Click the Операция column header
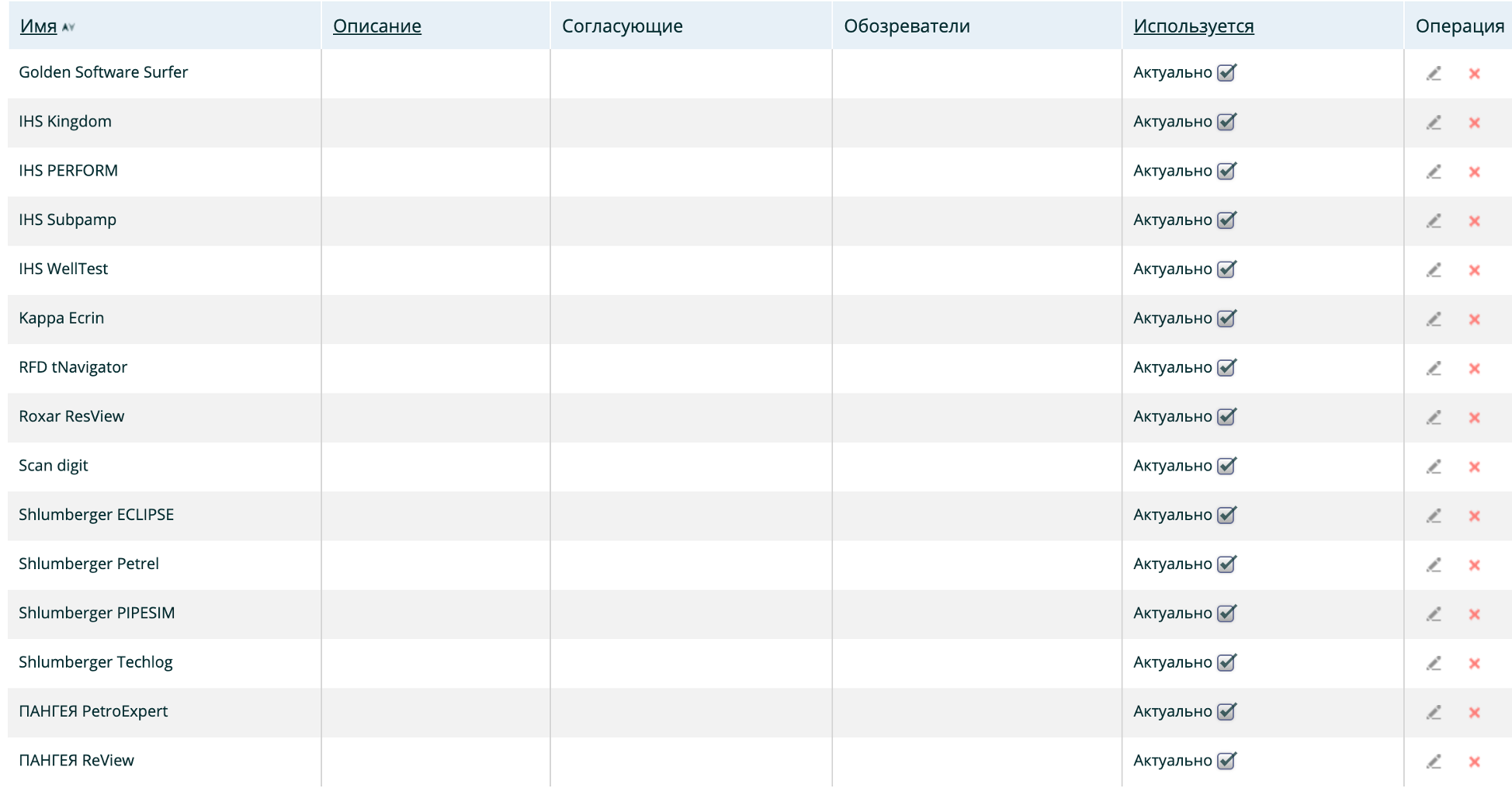 (x=1460, y=26)
